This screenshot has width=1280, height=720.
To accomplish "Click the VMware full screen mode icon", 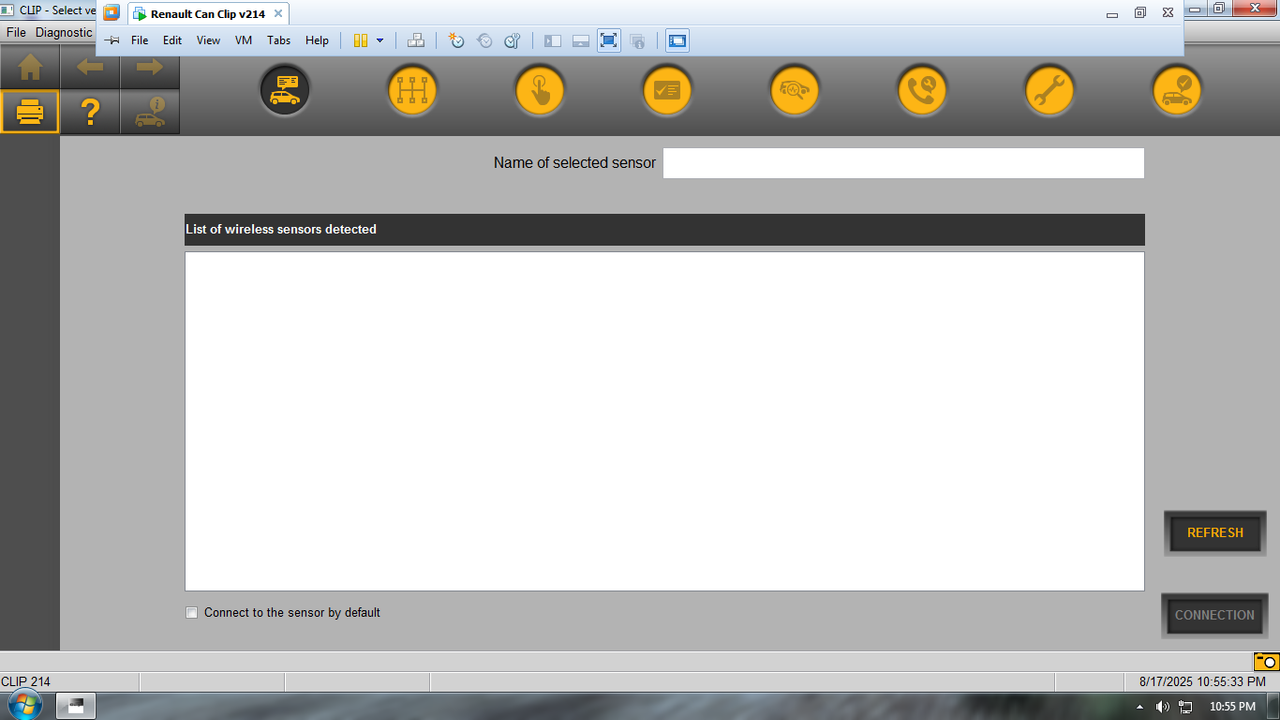I will point(609,41).
